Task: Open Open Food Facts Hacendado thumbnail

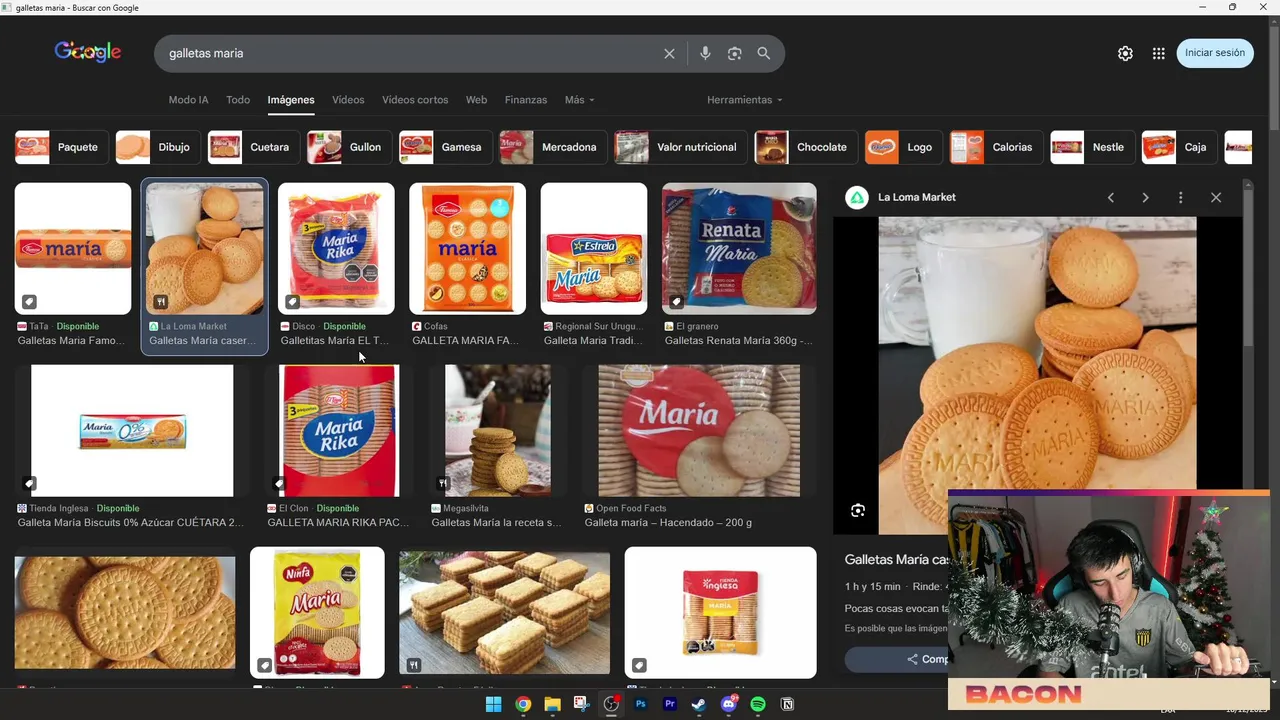Action: 699,431
